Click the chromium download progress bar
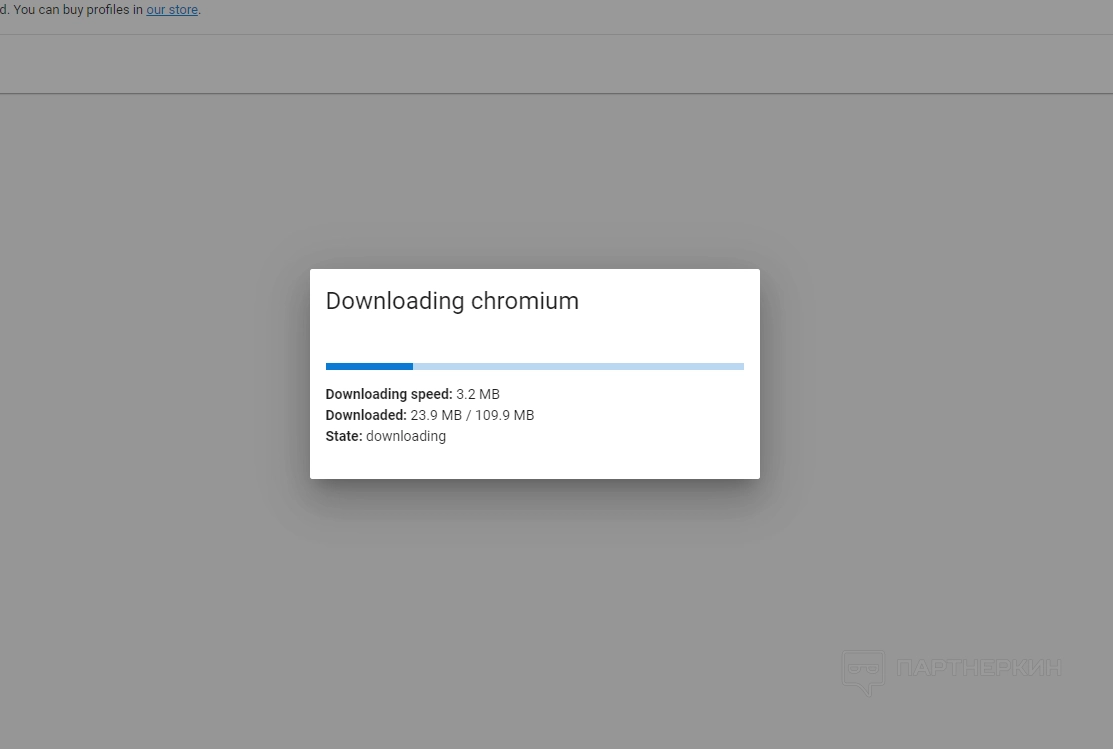This screenshot has height=749, width=1113. click(534, 366)
